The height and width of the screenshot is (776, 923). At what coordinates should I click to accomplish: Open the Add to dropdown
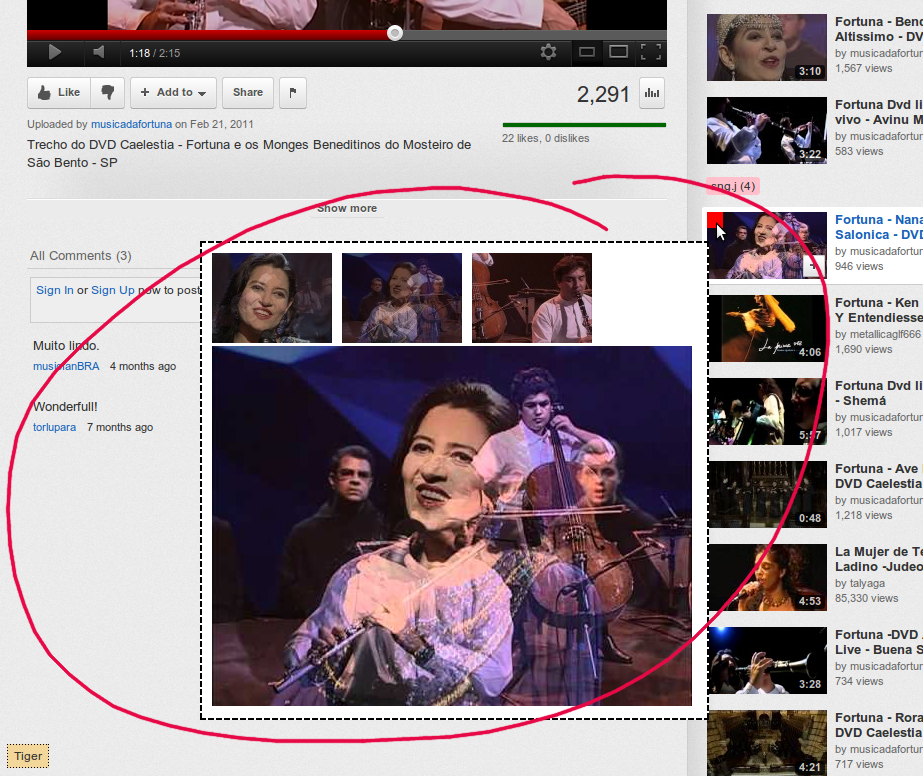[x=173, y=92]
